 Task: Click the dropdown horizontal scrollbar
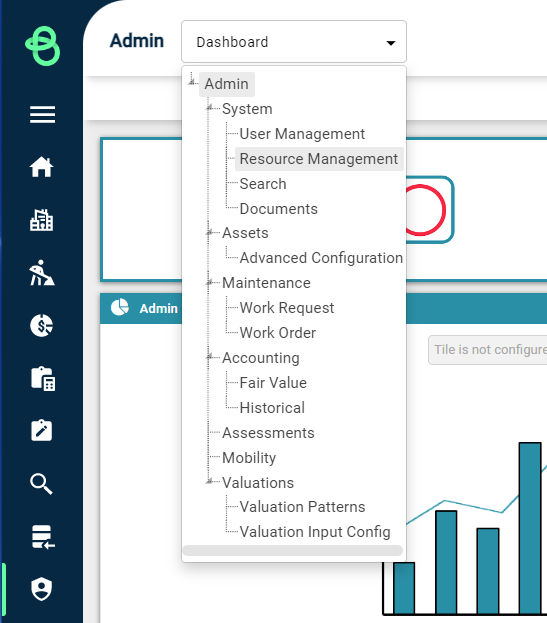coord(293,550)
